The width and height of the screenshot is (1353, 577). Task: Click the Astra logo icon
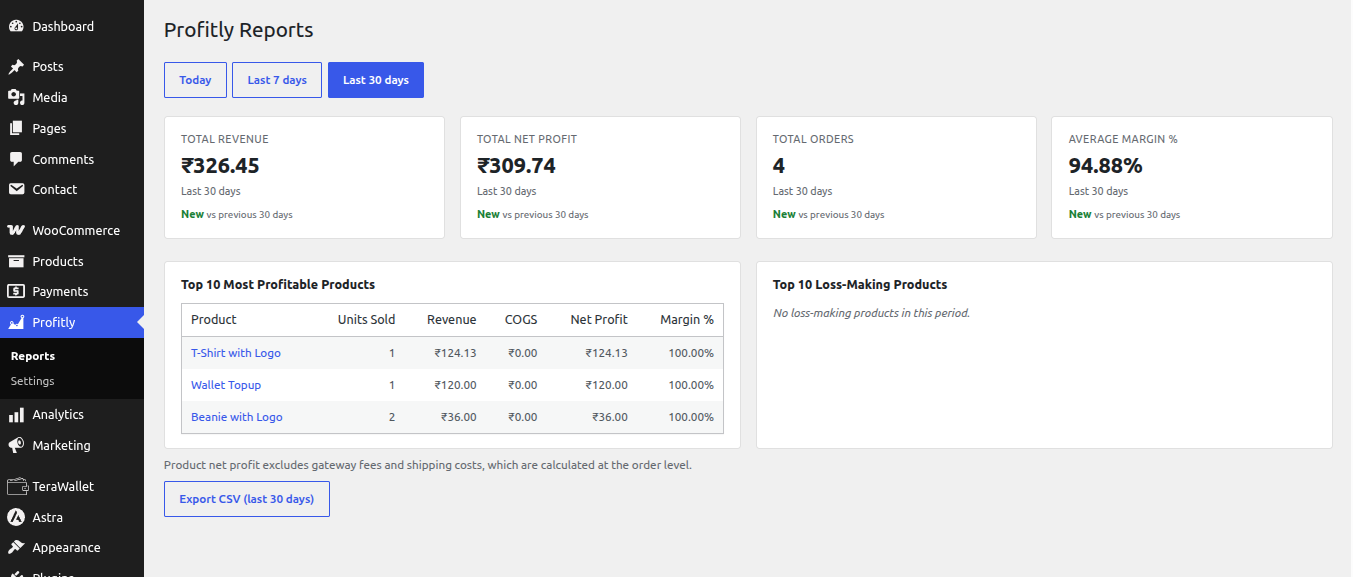[x=16, y=518]
